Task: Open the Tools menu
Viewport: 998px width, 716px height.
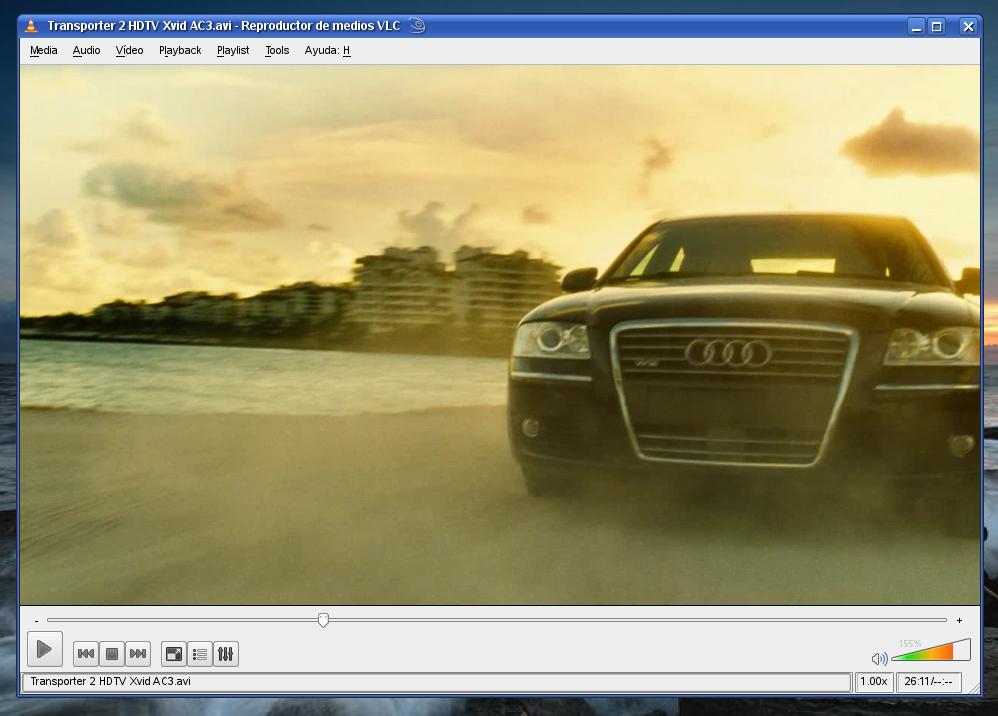Action: [277, 50]
